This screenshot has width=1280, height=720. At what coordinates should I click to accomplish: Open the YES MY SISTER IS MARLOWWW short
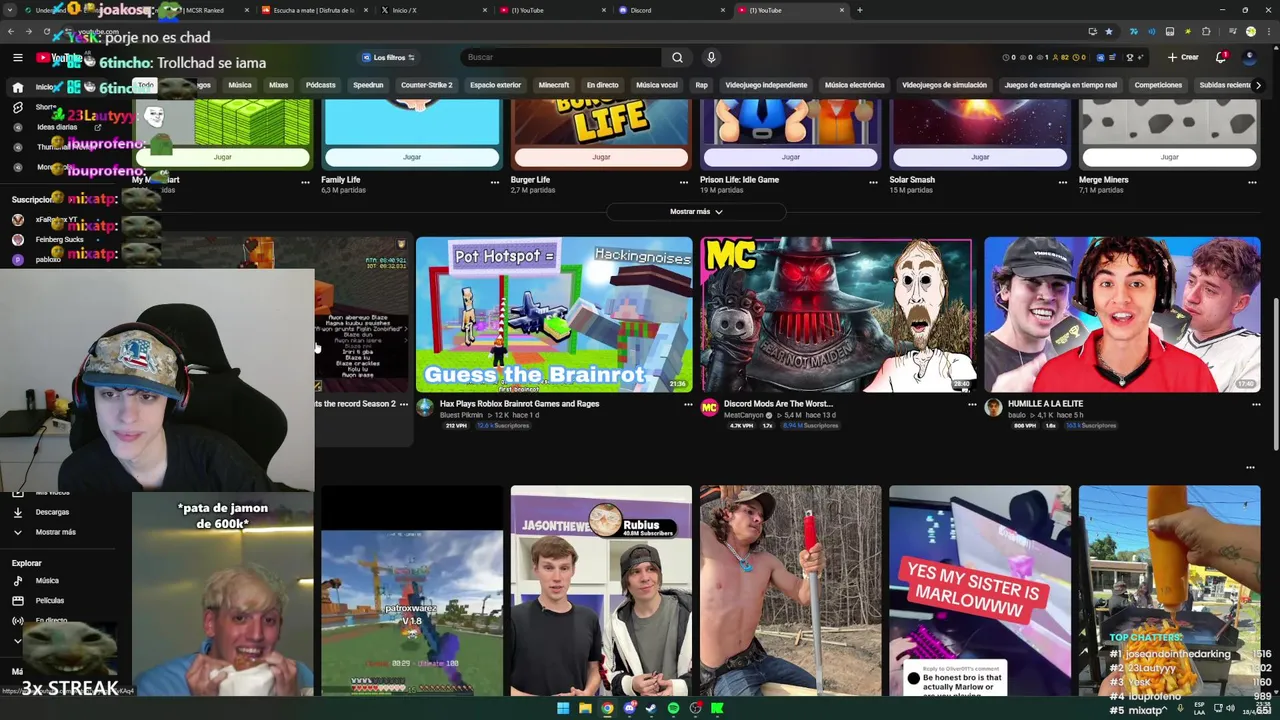tap(980, 590)
